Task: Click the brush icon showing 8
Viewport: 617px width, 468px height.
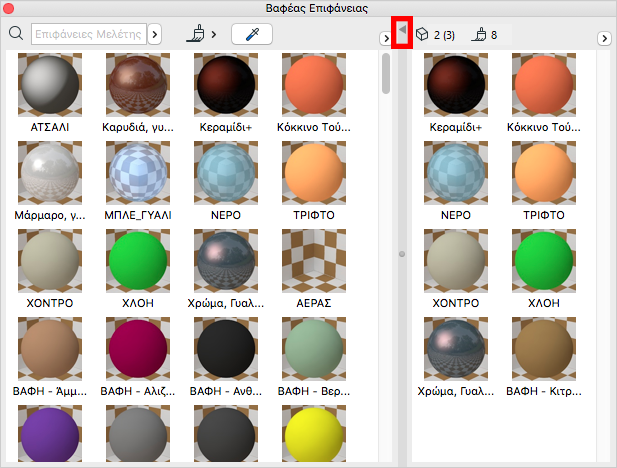Action: pos(479,34)
